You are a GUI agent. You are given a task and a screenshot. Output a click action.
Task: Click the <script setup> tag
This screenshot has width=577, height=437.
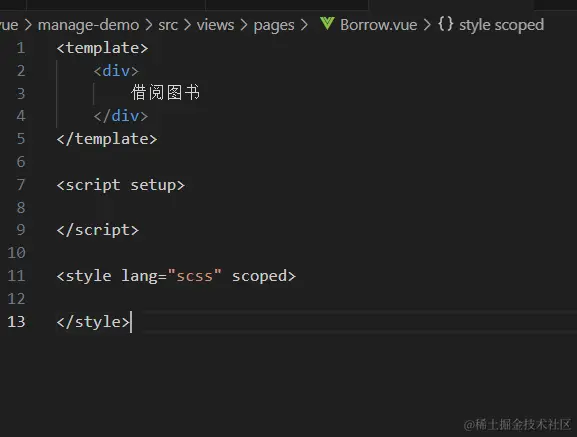[121, 185]
